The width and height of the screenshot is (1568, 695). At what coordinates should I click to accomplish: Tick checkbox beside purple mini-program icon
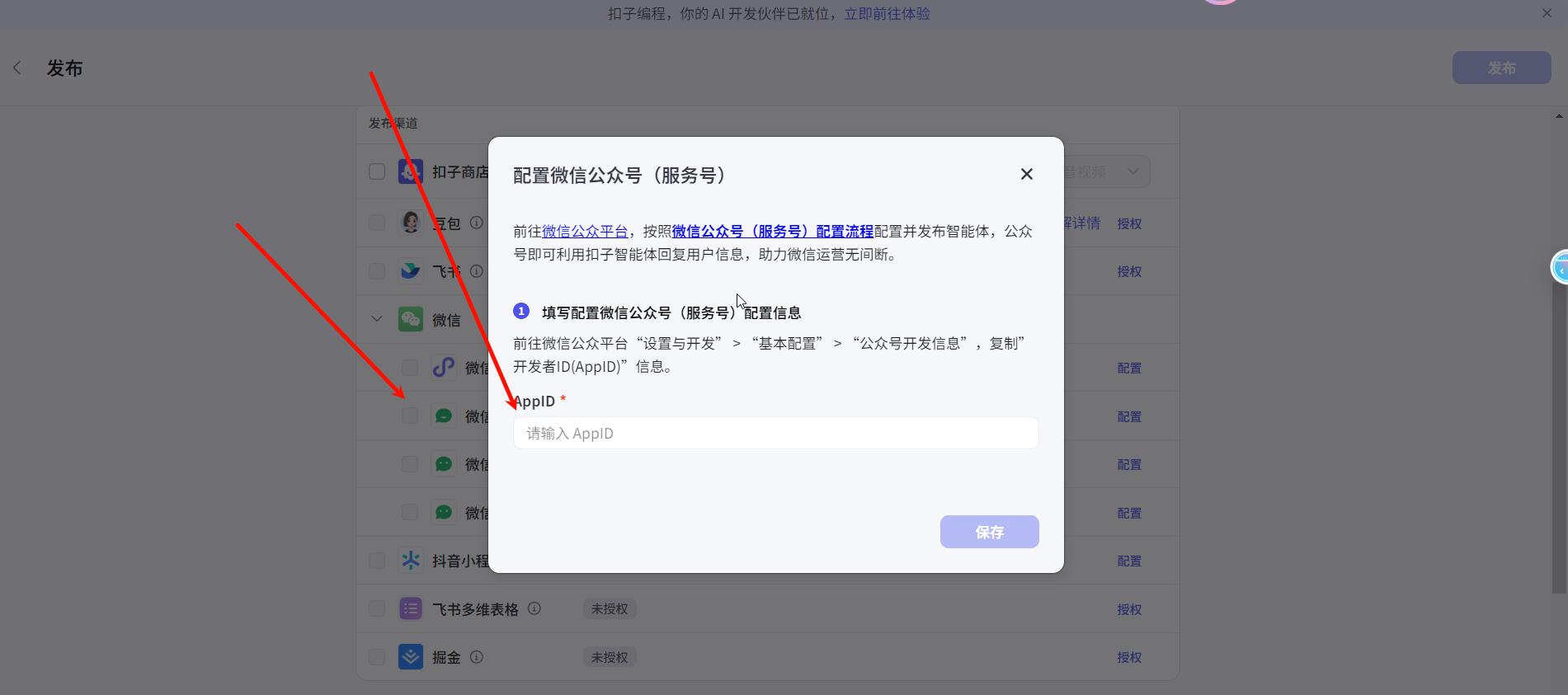point(410,368)
